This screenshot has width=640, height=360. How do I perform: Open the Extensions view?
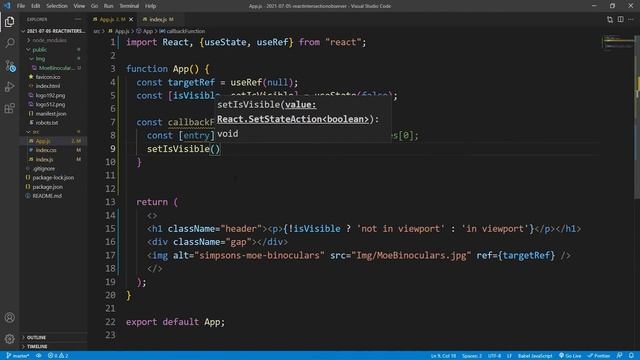click(9, 108)
